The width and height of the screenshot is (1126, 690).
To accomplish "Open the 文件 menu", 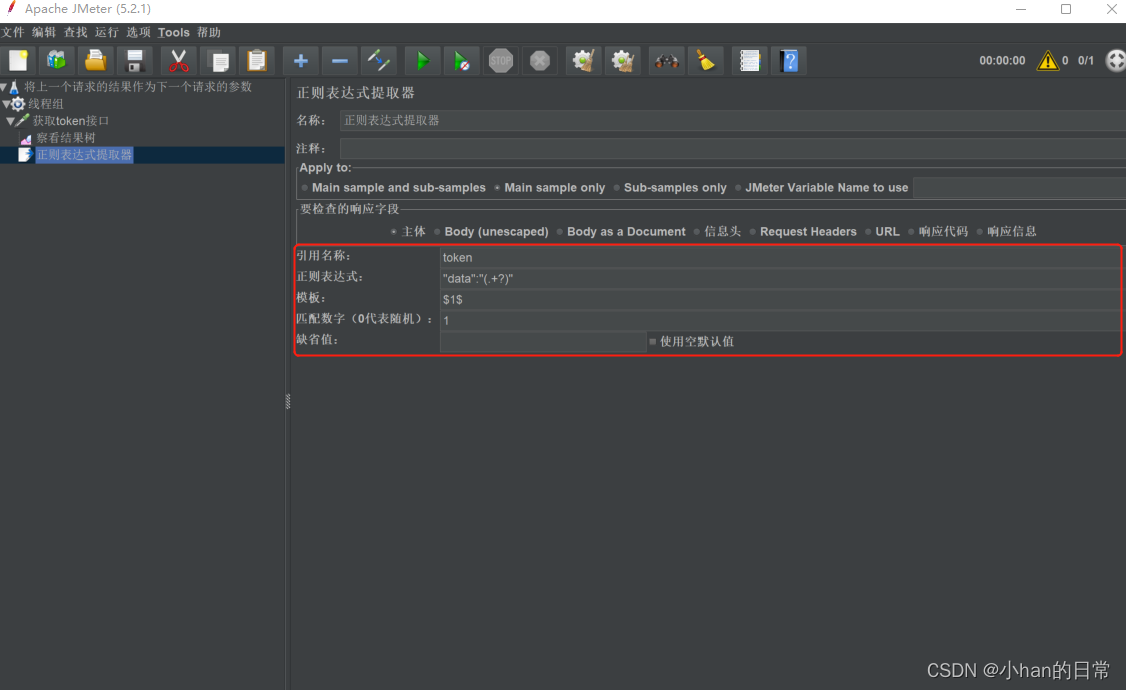I will [x=13, y=32].
